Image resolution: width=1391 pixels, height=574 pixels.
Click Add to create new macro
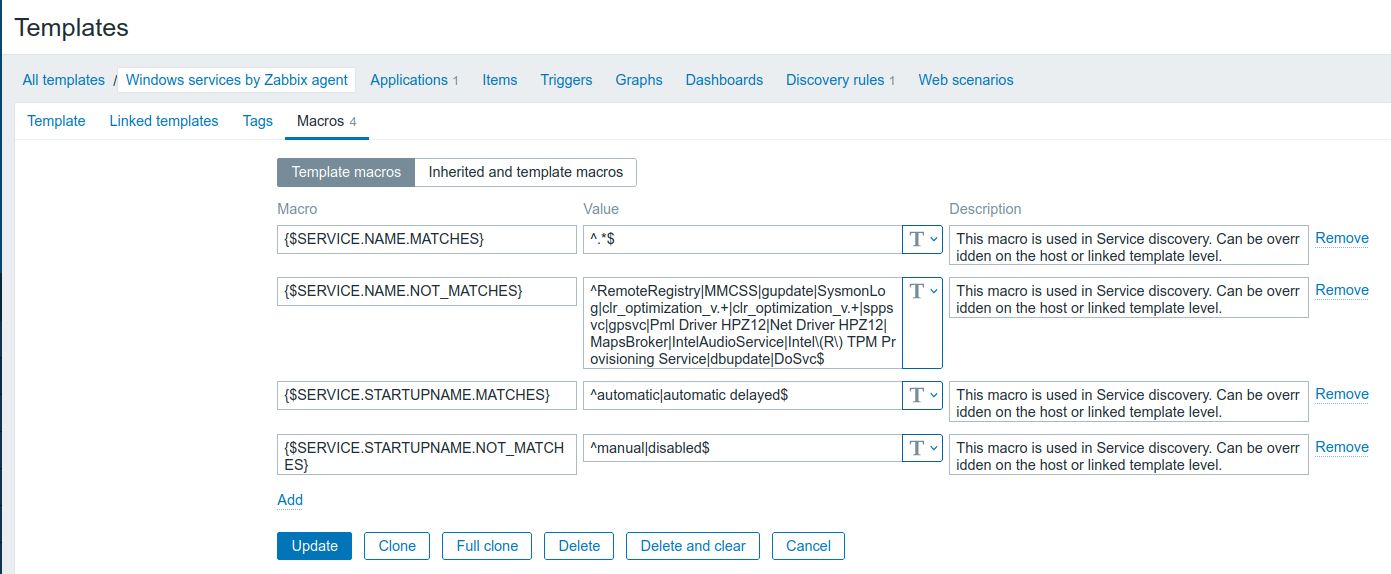[x=290, y=500]
